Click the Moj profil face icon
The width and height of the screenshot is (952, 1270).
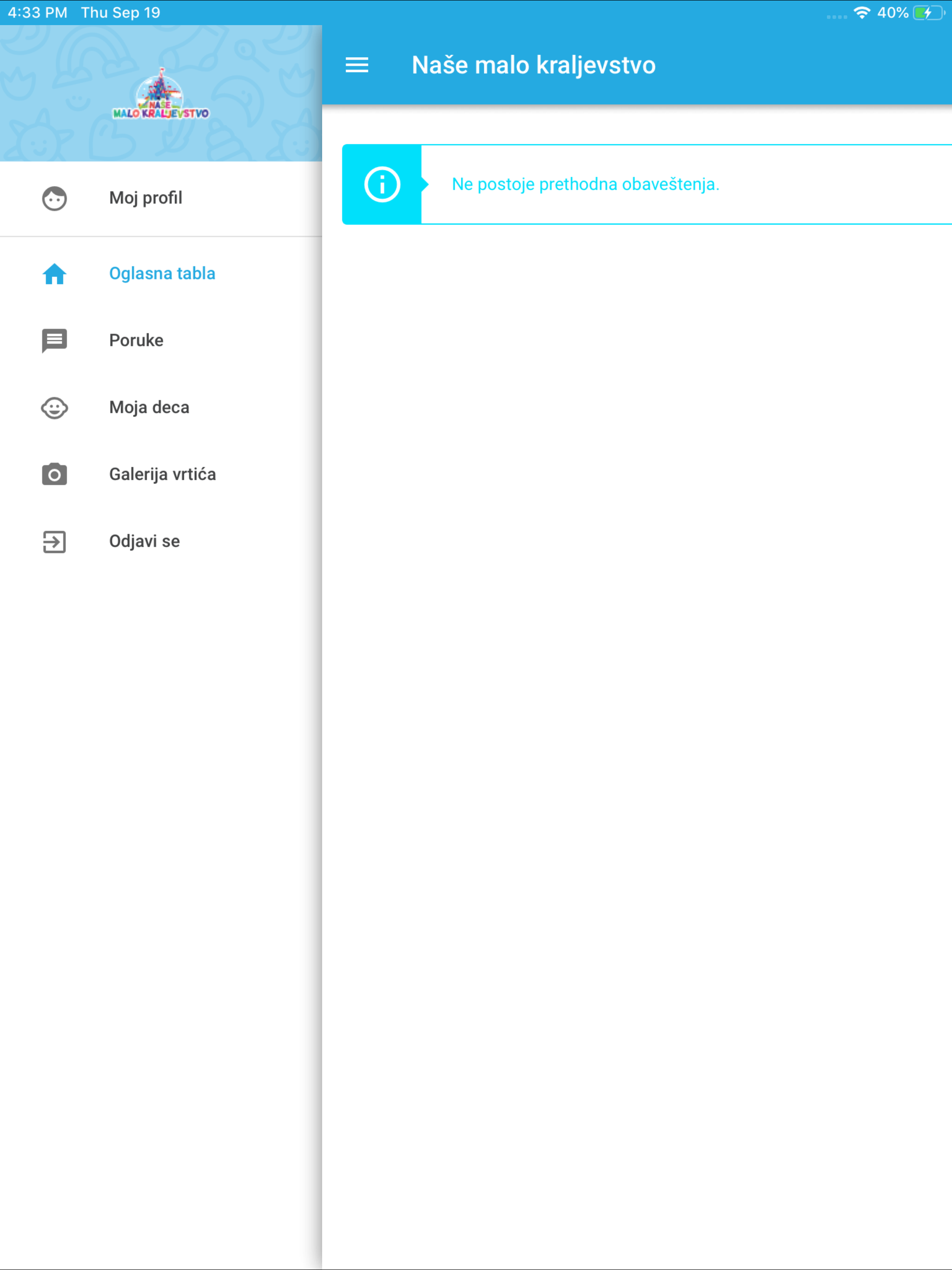[x=54, y=198]
